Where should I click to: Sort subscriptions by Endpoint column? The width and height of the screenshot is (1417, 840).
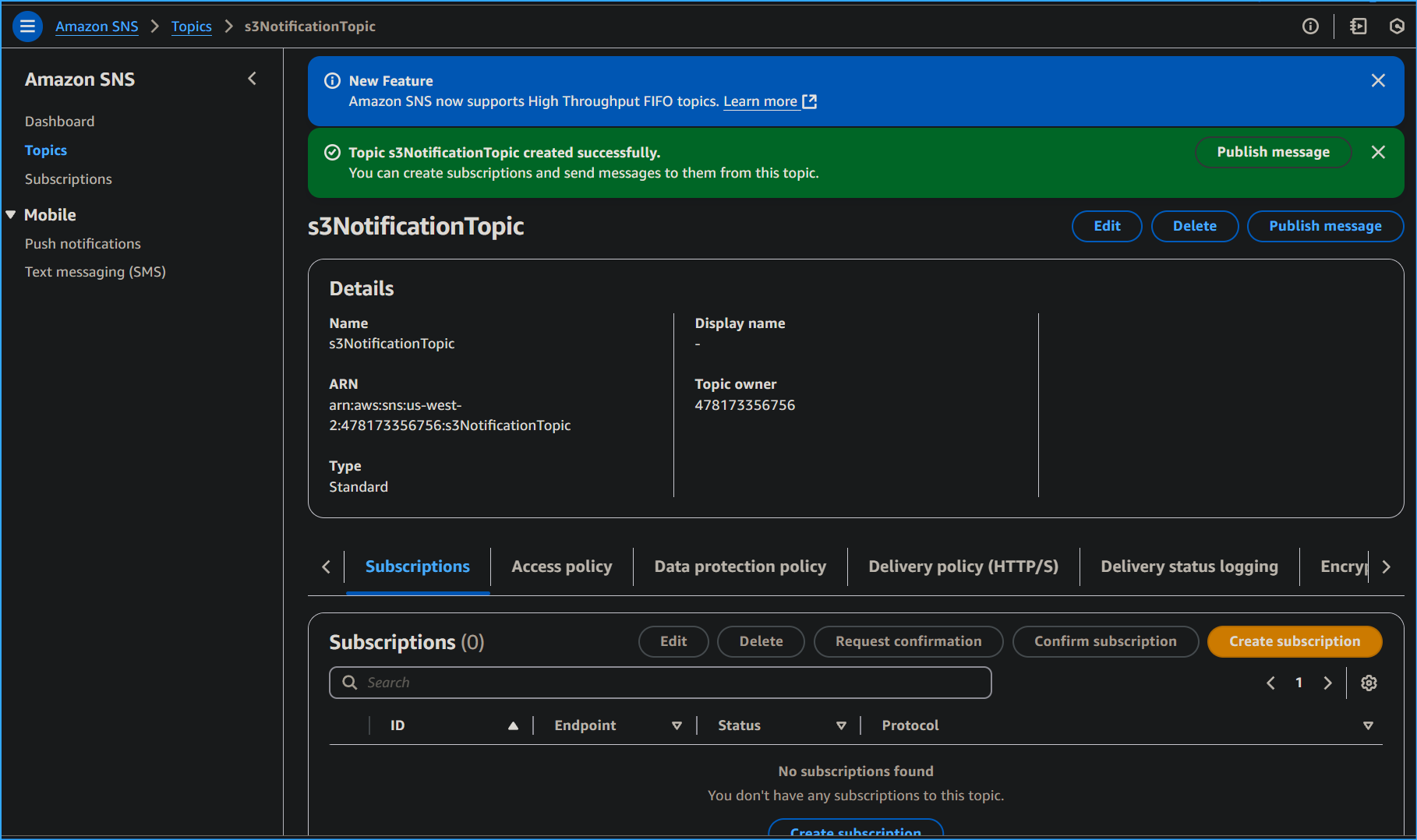tap(677, 726)
